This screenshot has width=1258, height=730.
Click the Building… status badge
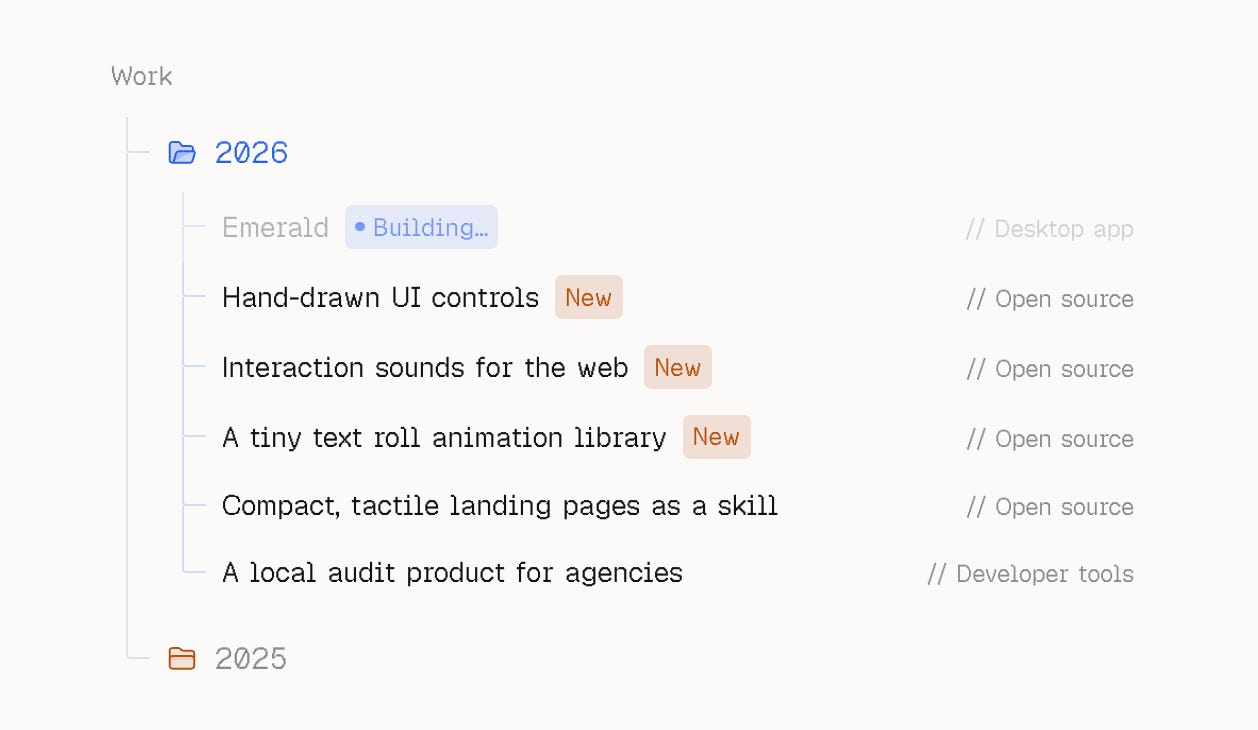pyautogui.click(x=421, y=228)
